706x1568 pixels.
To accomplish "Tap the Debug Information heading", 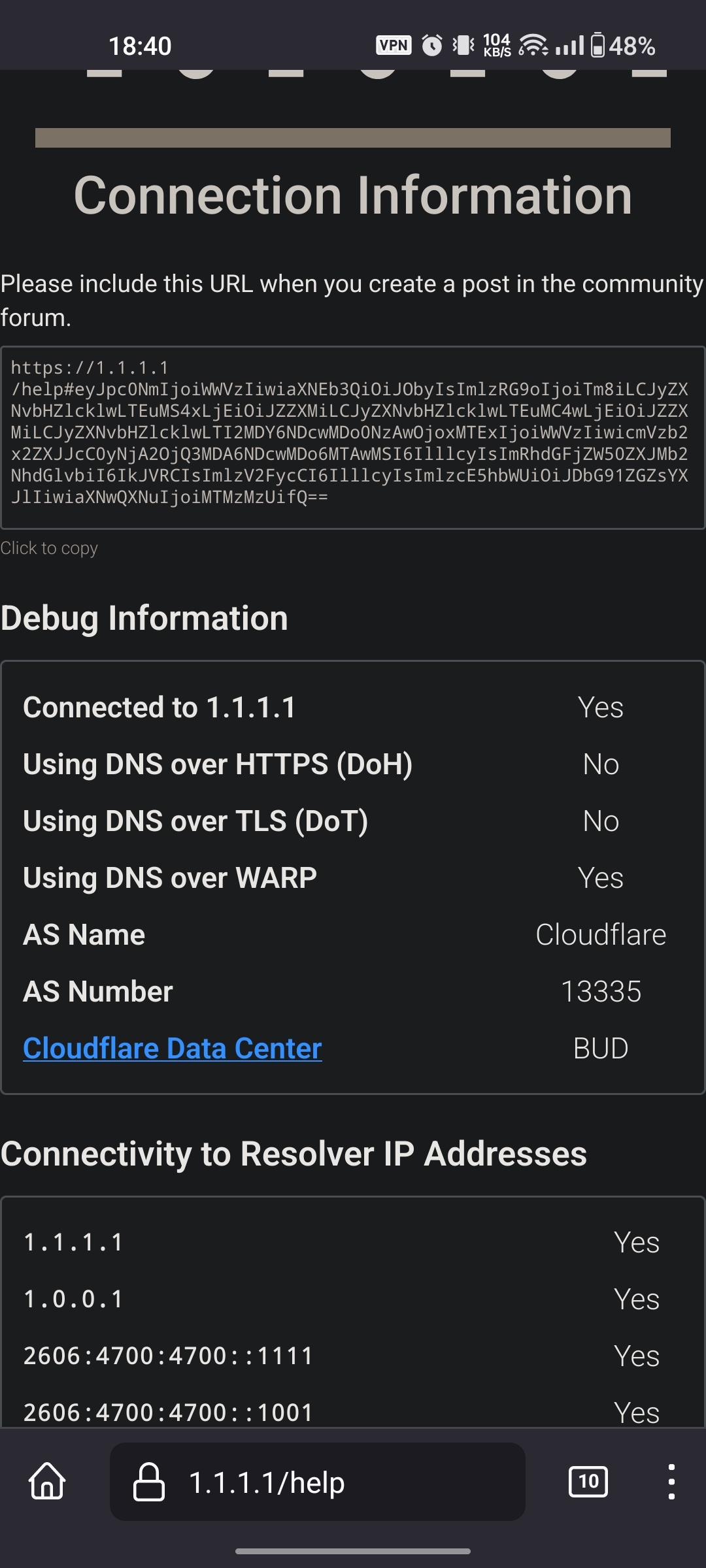I will 144,618.
